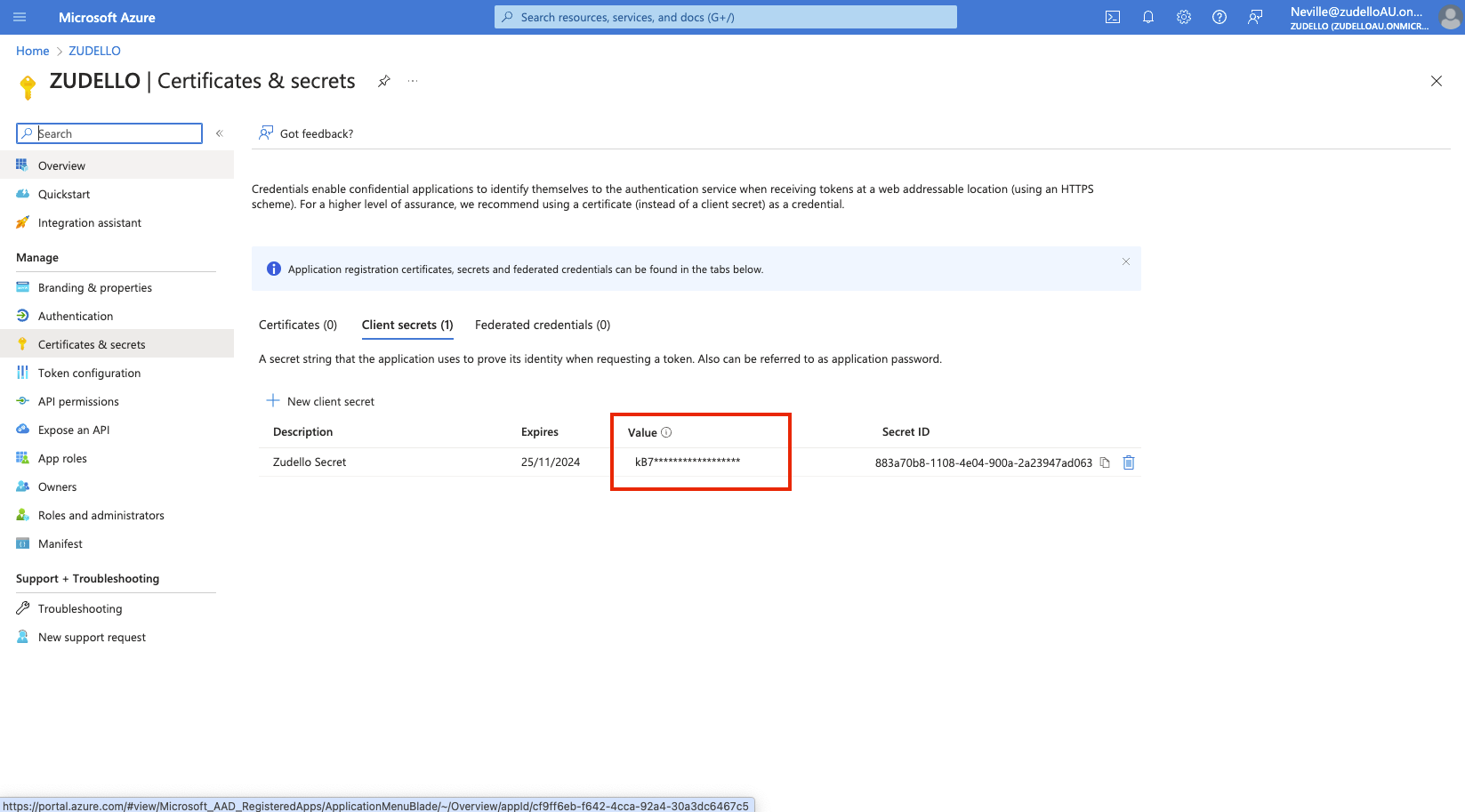Click the Secret ID column header

[x=906, y=431]
